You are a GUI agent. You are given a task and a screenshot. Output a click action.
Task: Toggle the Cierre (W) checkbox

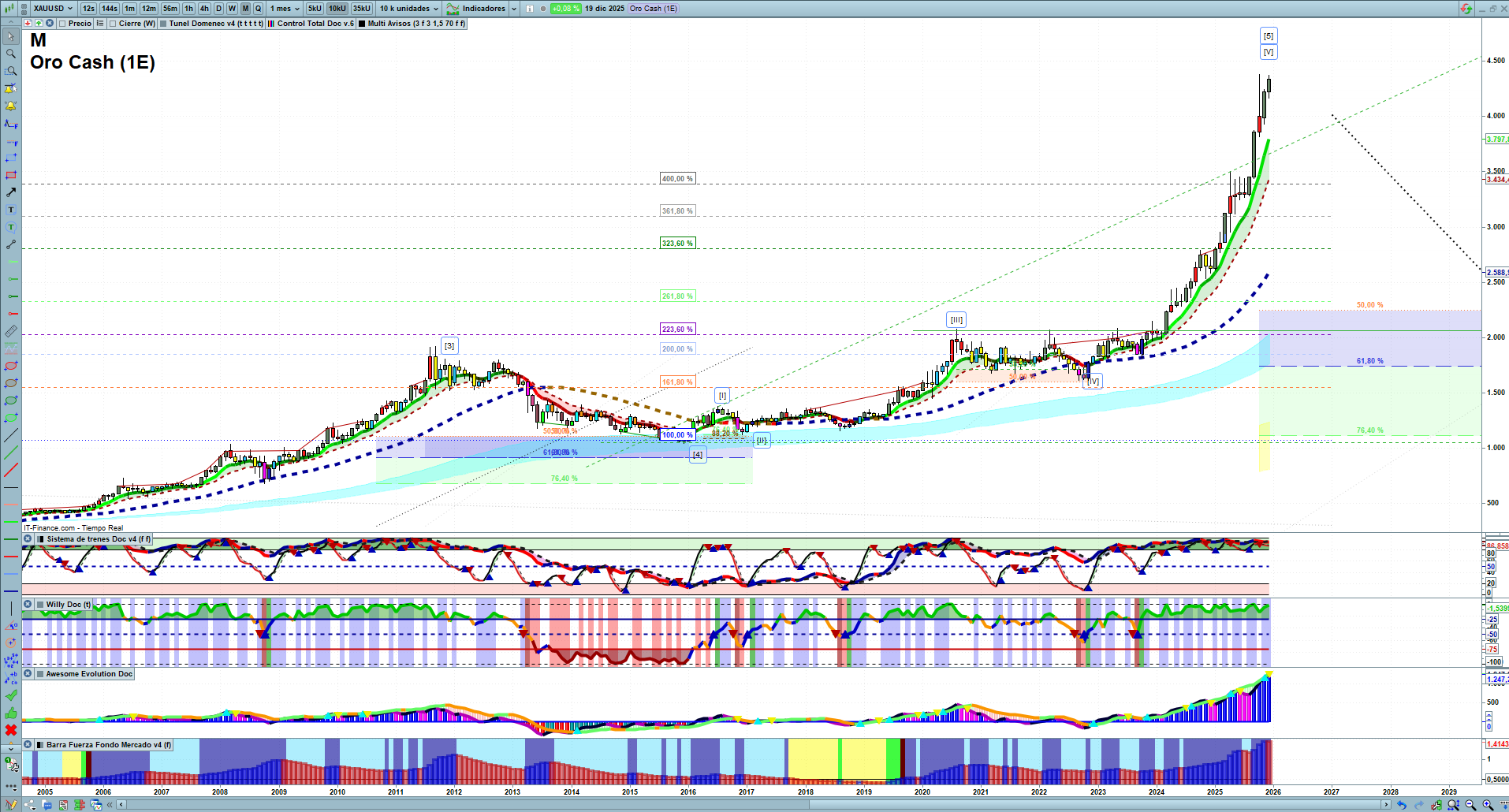click(114, 24)
